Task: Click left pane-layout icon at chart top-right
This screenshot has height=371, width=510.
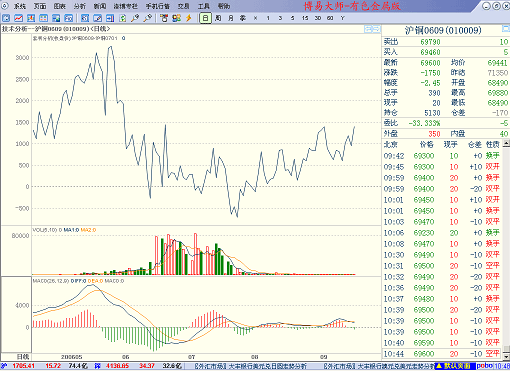Action: (368, 29)
